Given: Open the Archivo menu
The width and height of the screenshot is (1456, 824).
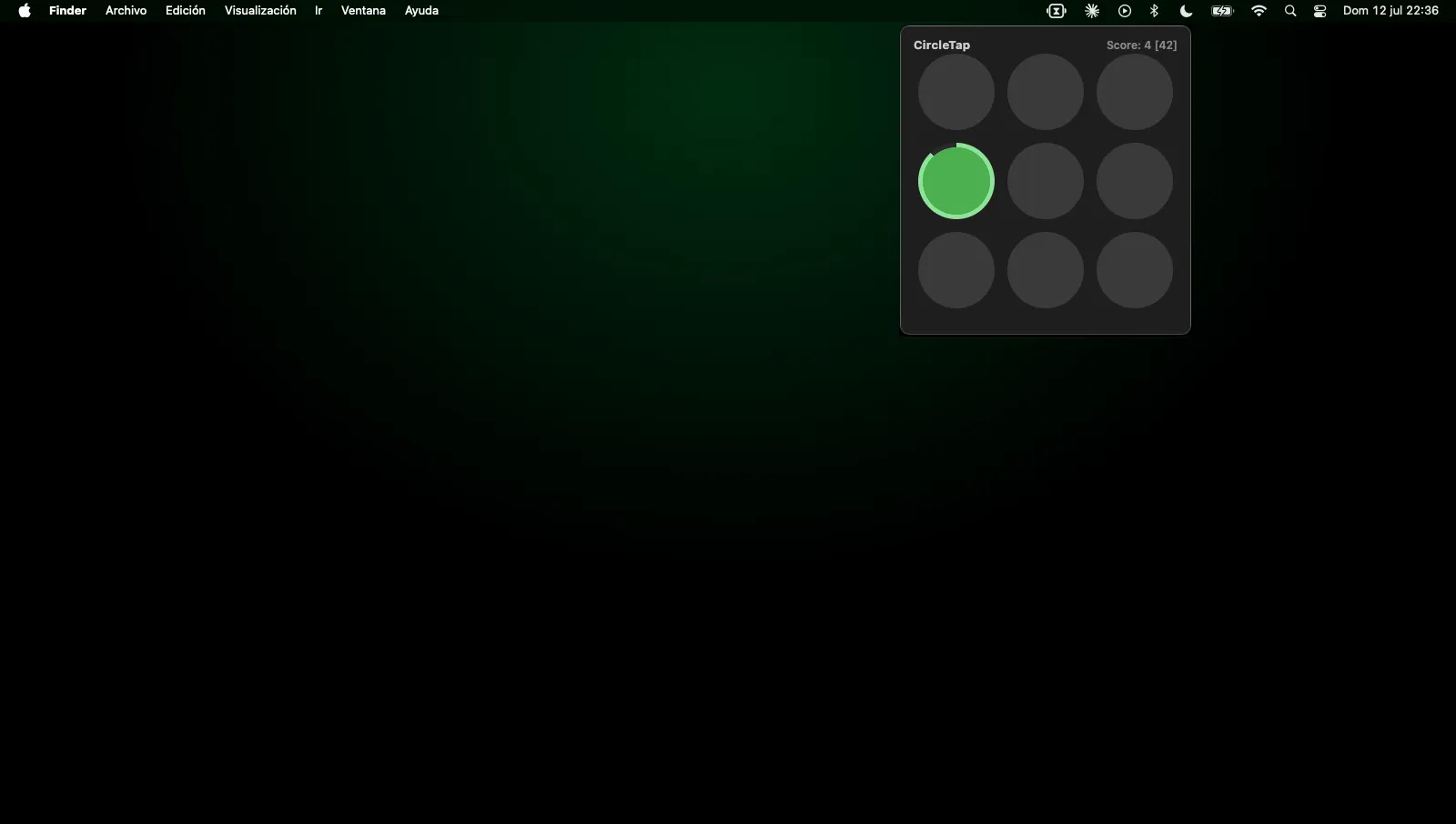Looking at the screenshot, I should [x=126, y=11].
